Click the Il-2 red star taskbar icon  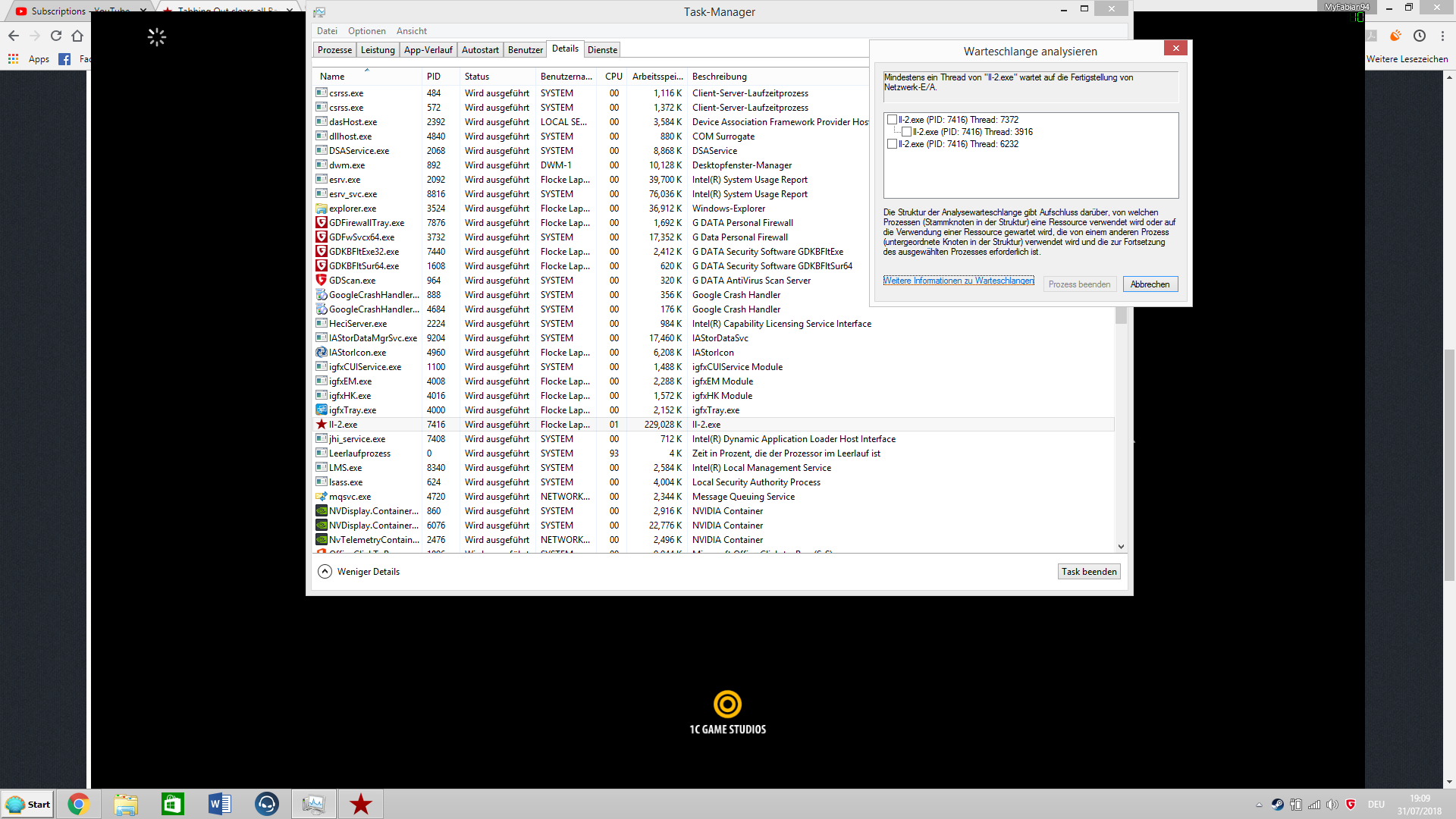point(361,804)
